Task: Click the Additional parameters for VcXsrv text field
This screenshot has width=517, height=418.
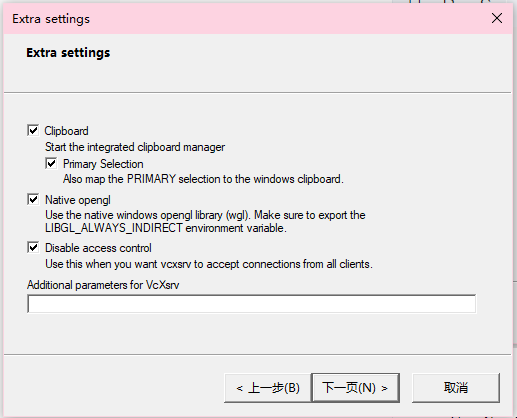Action: 252,304
